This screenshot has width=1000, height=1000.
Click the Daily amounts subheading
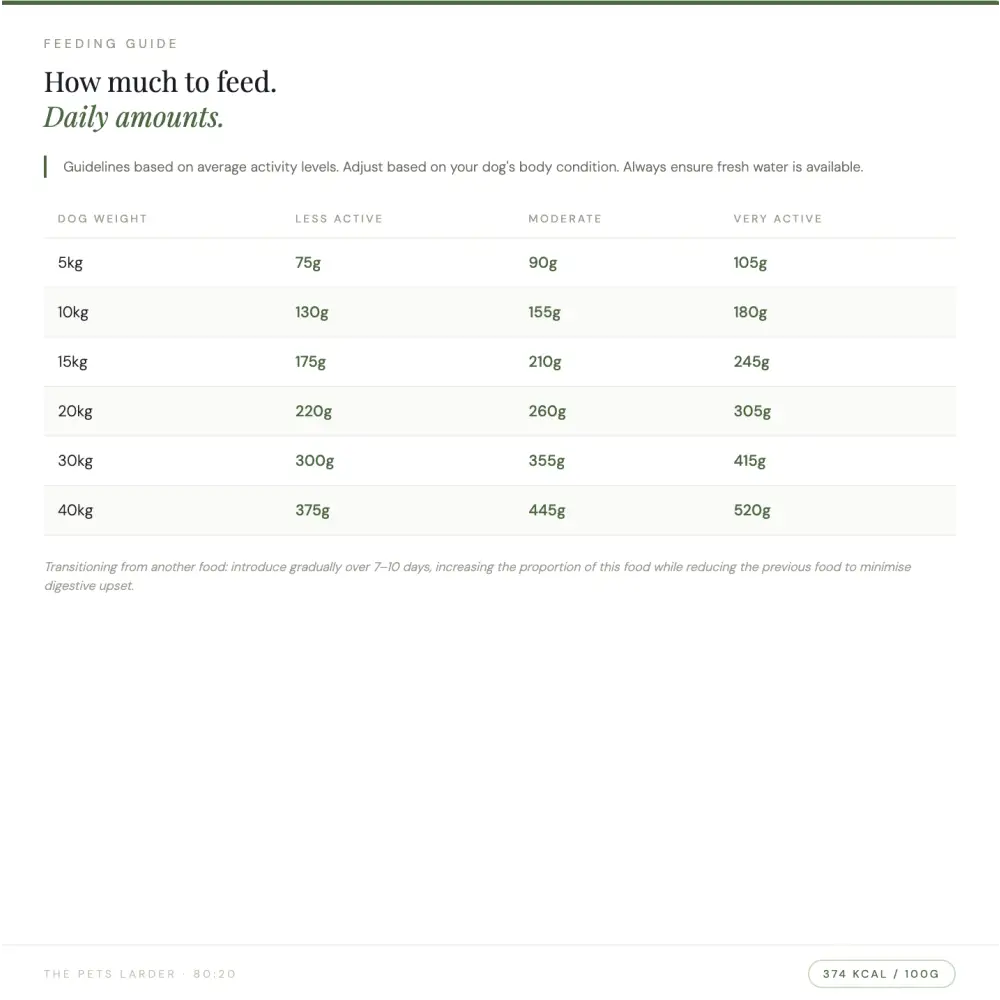[x=134, y=117]
